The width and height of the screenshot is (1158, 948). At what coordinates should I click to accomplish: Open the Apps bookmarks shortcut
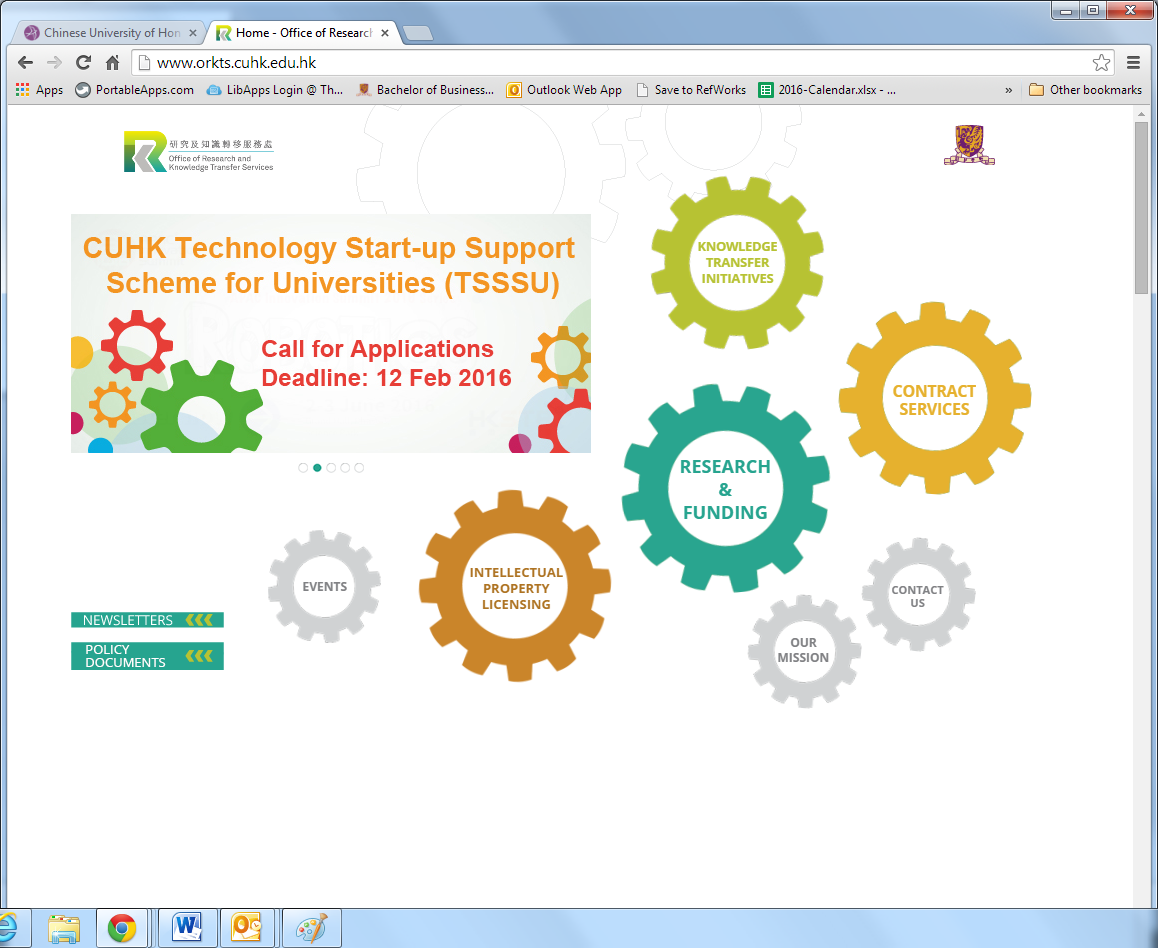40,90
